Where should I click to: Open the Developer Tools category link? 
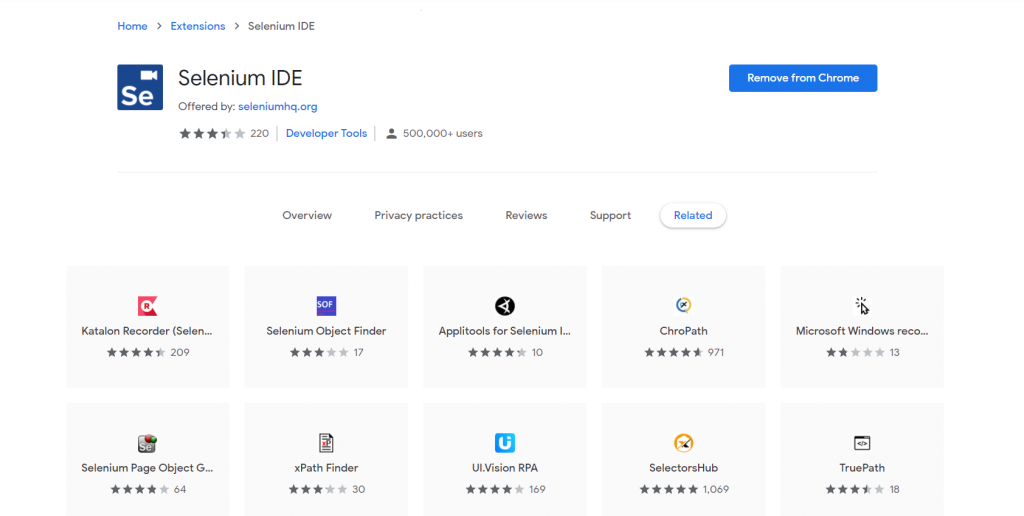pos(327,133)
